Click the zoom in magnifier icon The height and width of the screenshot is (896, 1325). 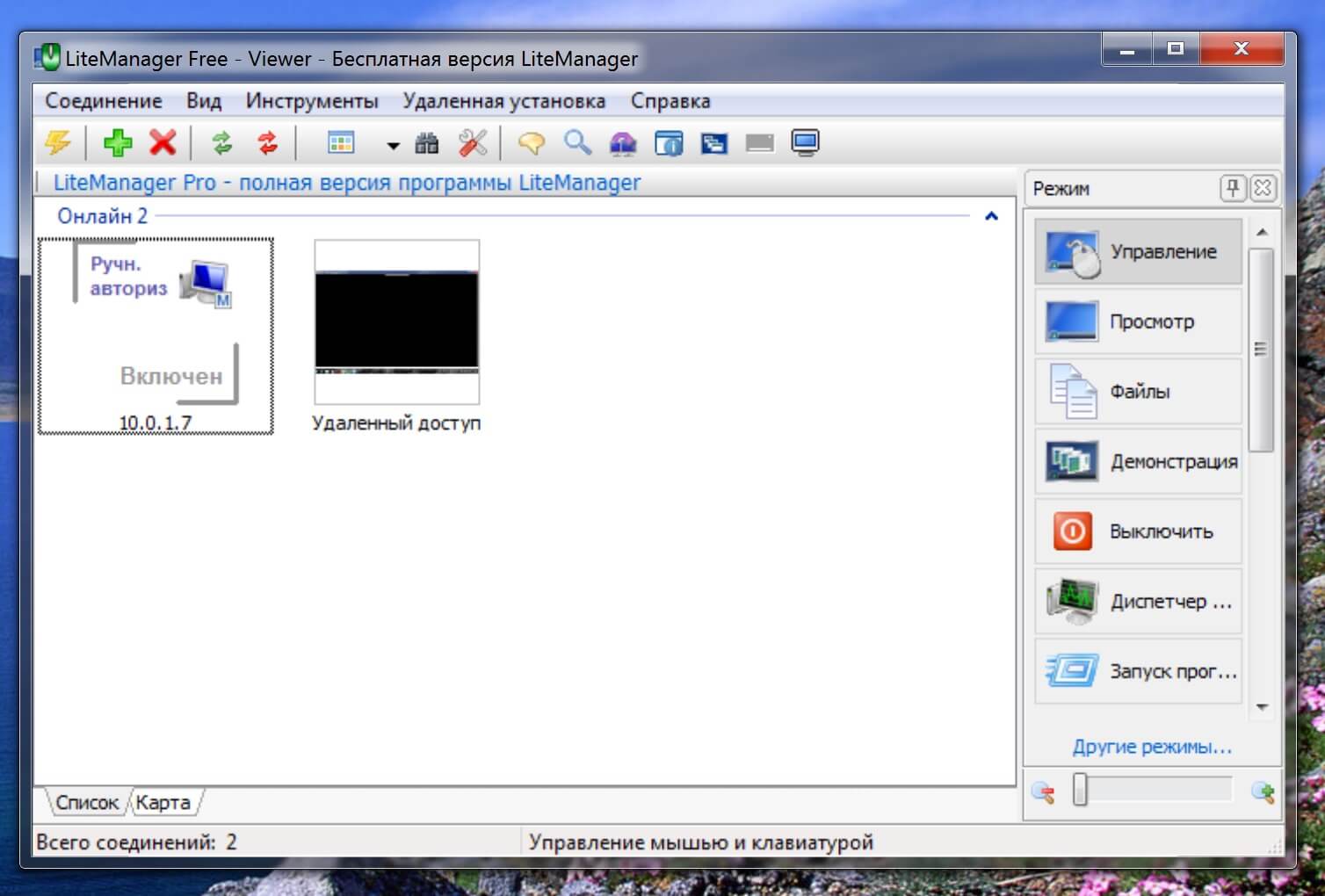1263,792
